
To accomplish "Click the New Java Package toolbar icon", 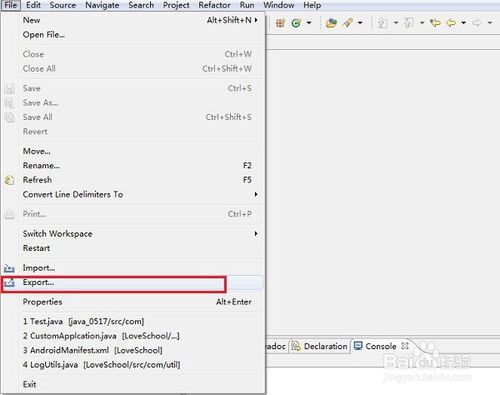I will tap(280, 23).
